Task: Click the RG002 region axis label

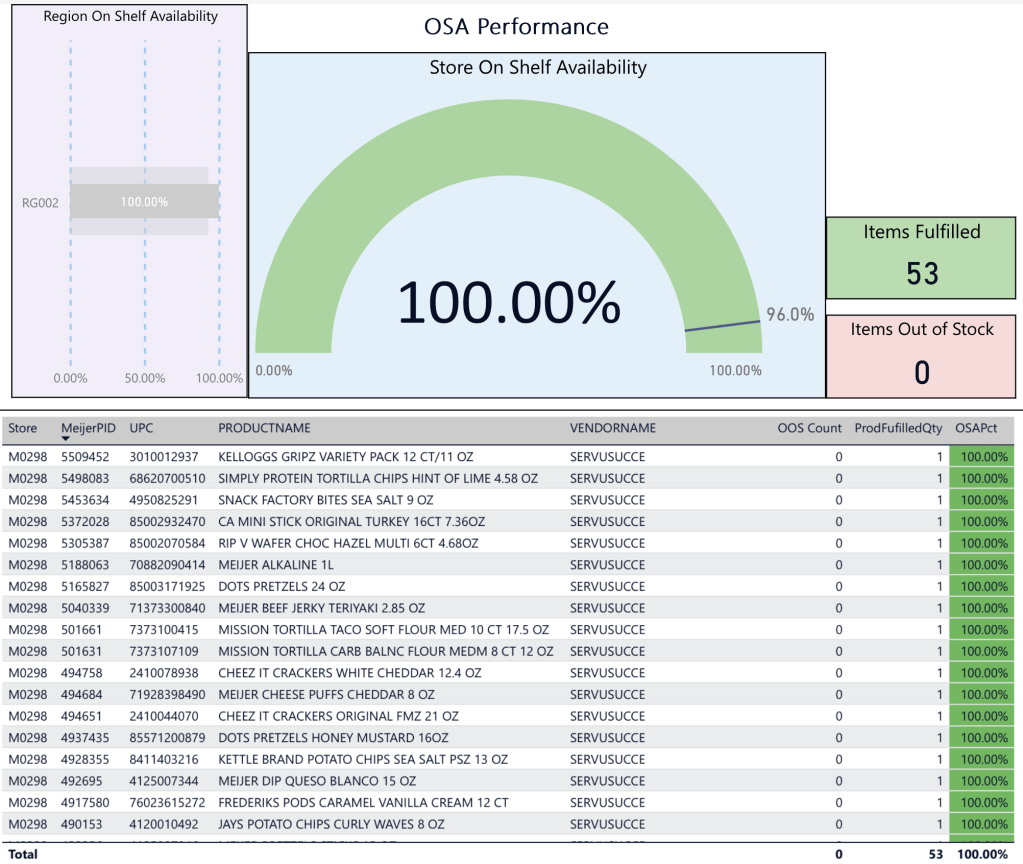Action: click(x=40, y=202)
